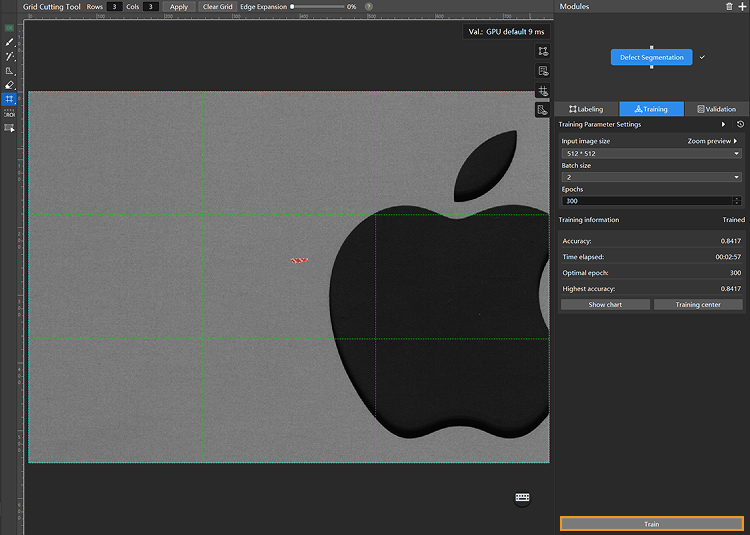This screenshot has height=535, width=750.
Task: Click the Show chart button
Action: [x=605, y=305]
